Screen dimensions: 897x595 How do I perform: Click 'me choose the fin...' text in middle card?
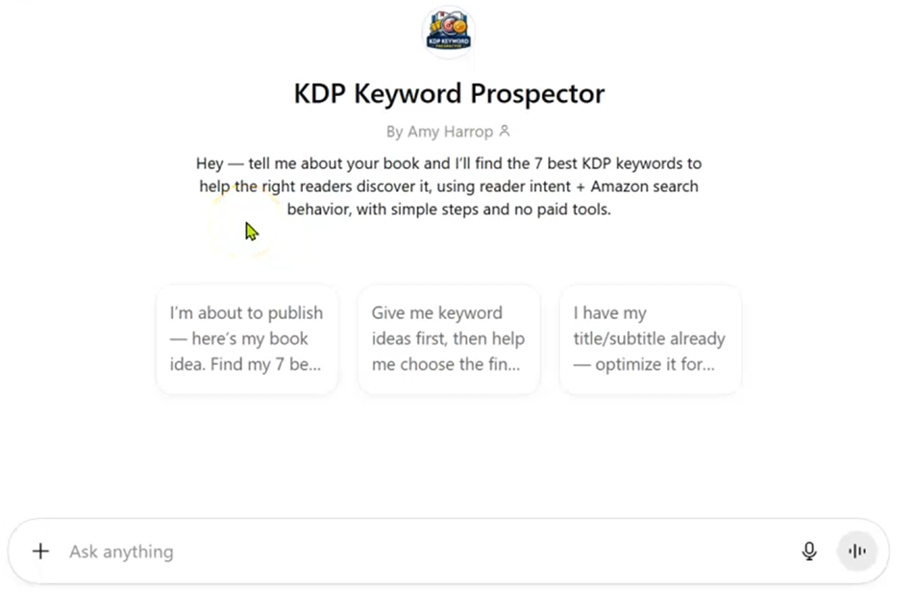tap(446, 365)
